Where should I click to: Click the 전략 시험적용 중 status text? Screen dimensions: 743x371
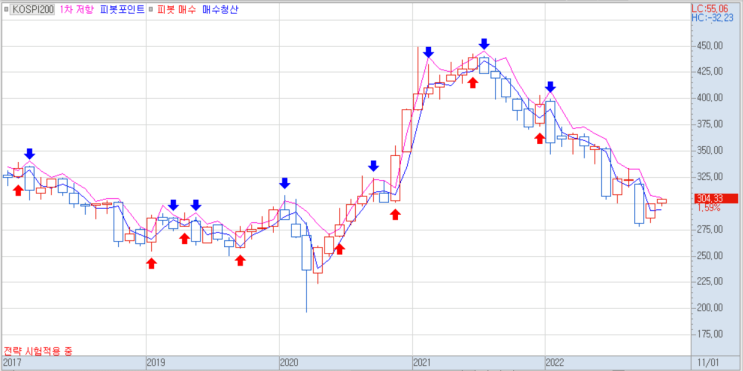click(x=38, y=351)
